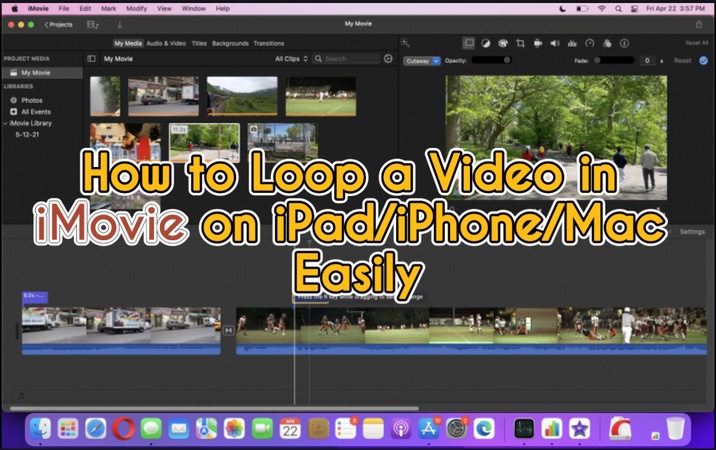
Task: Click the magic wand auto-enhance icon
Action: click(x=405, y=43)
